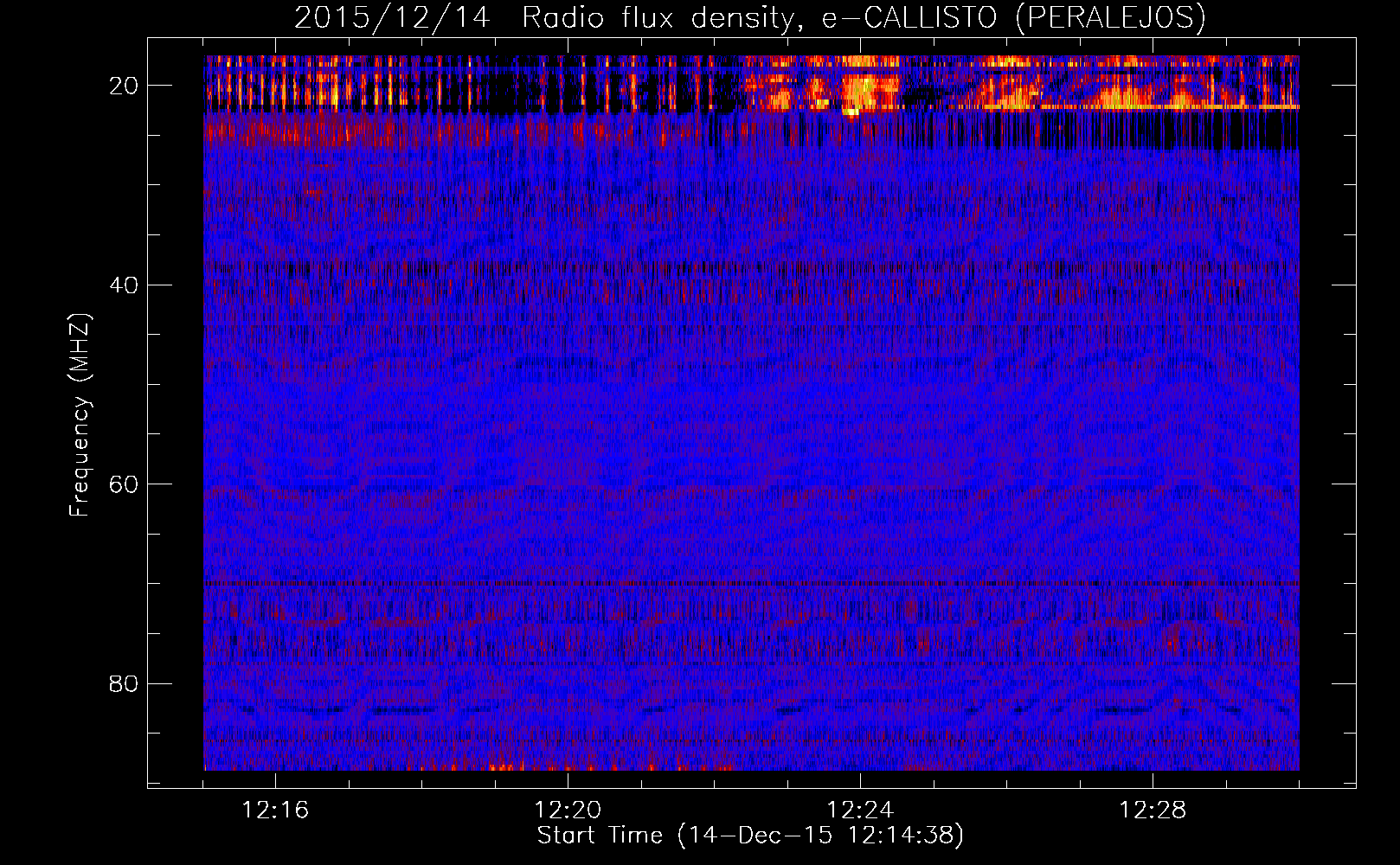Click the 20 MHz frequency tick label
Viewport: 1400px width, 865px height.
[x=125, y=86]
